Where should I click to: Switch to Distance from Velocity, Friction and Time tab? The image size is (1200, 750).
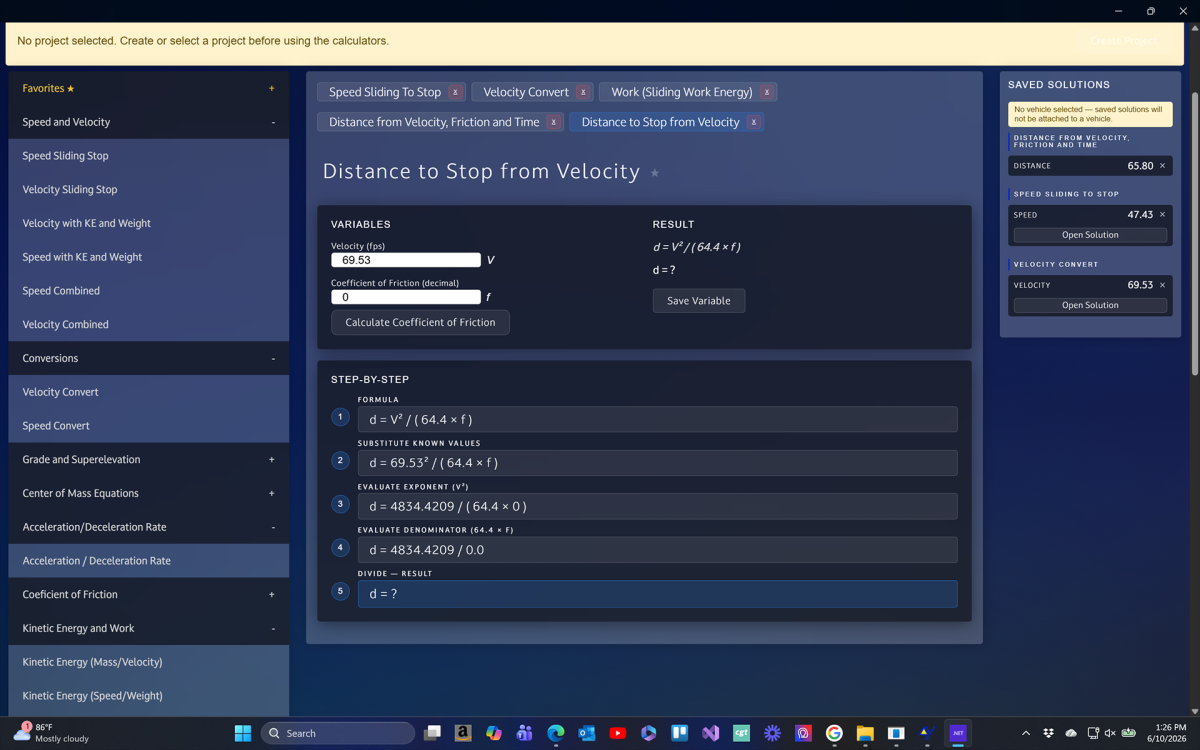pyautogui.click(x=434, y=122)
